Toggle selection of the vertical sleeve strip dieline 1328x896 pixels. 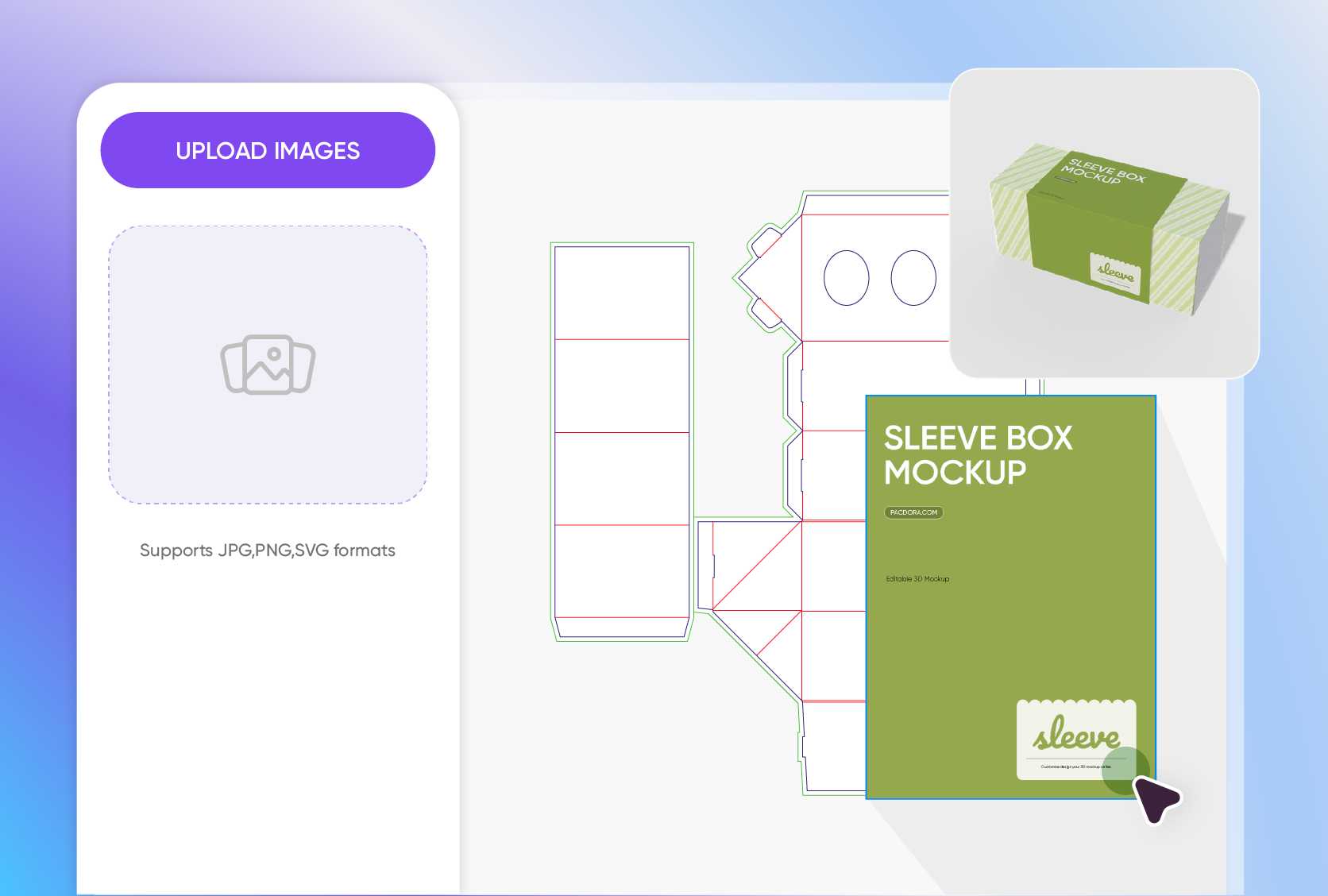point(620,437)
